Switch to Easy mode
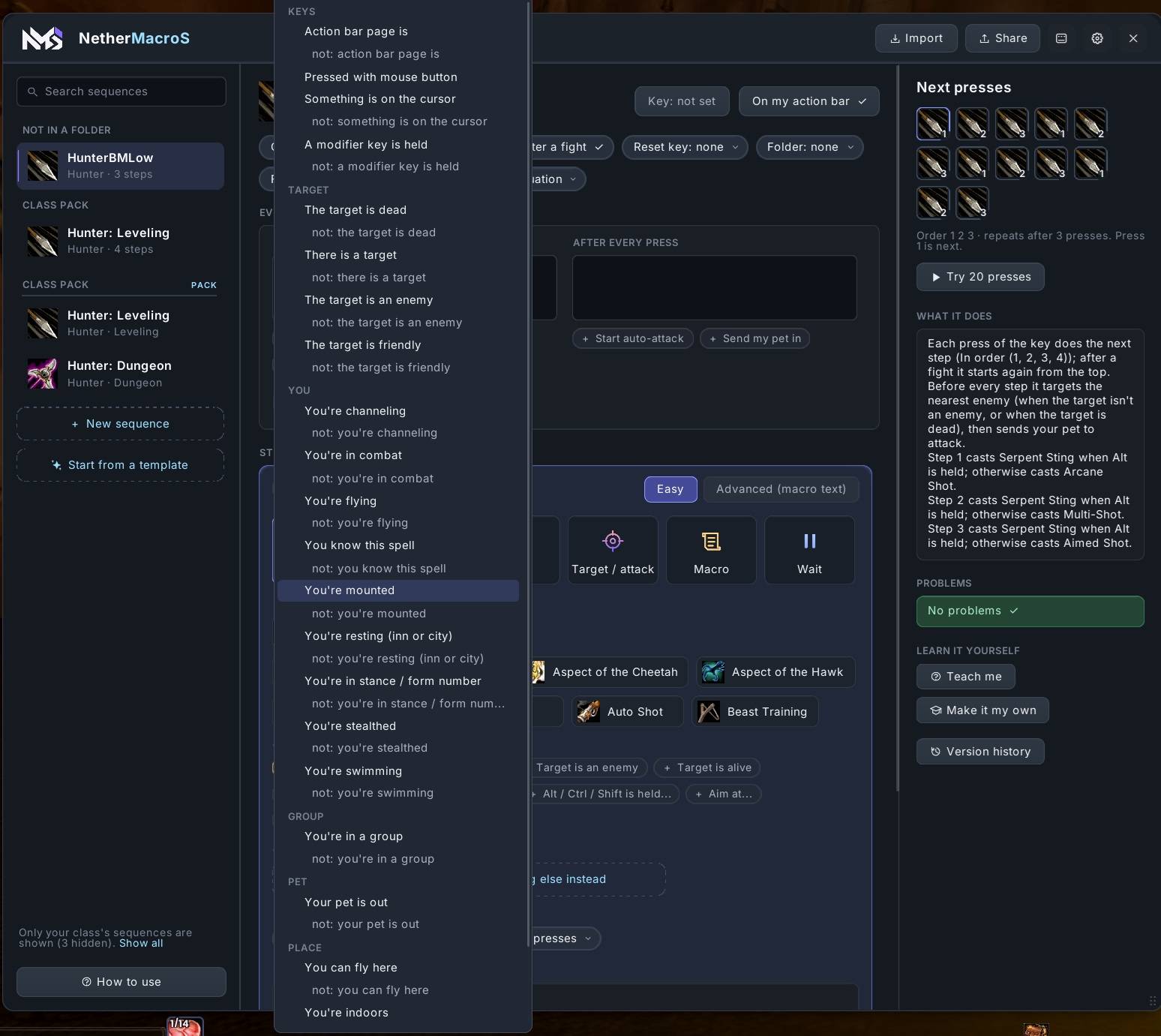 670,489
